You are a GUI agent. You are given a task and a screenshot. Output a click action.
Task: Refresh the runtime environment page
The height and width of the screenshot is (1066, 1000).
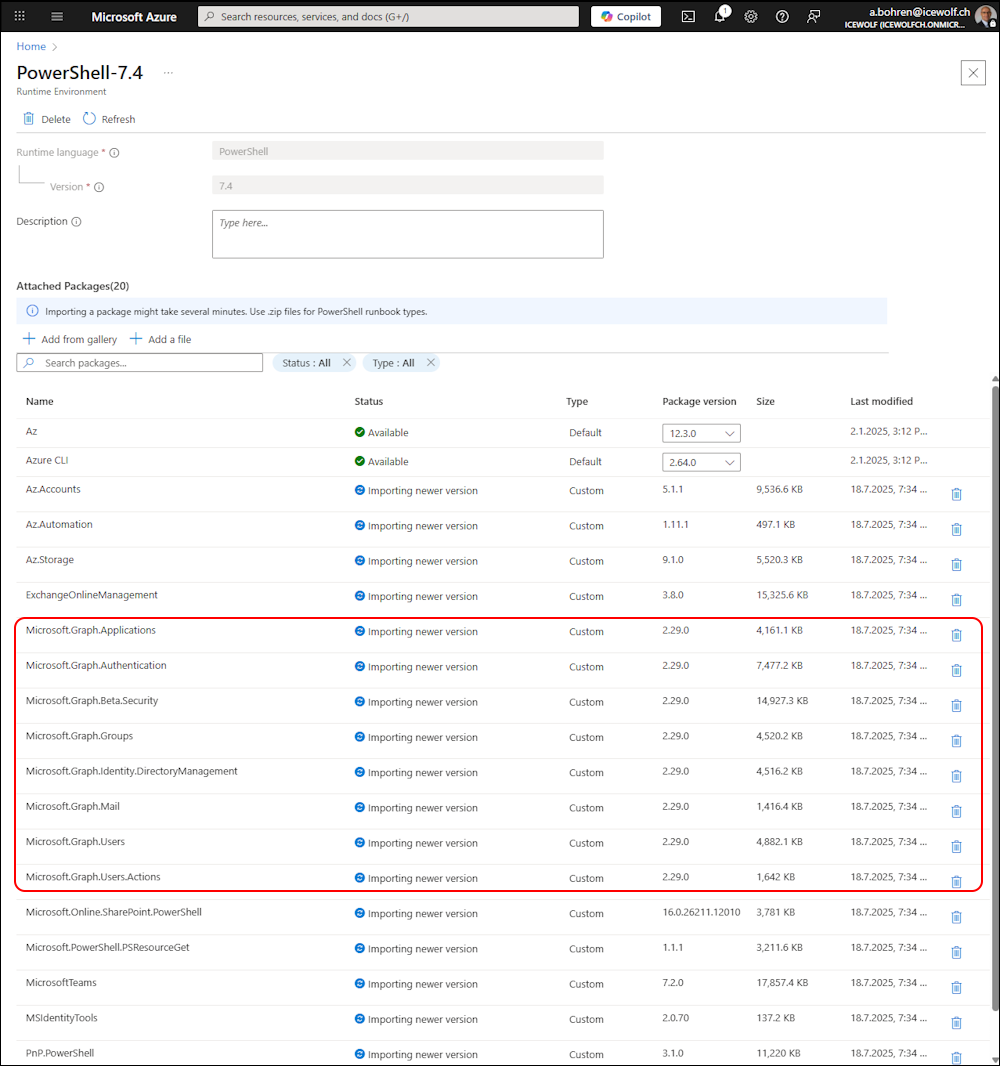[109, 119]
